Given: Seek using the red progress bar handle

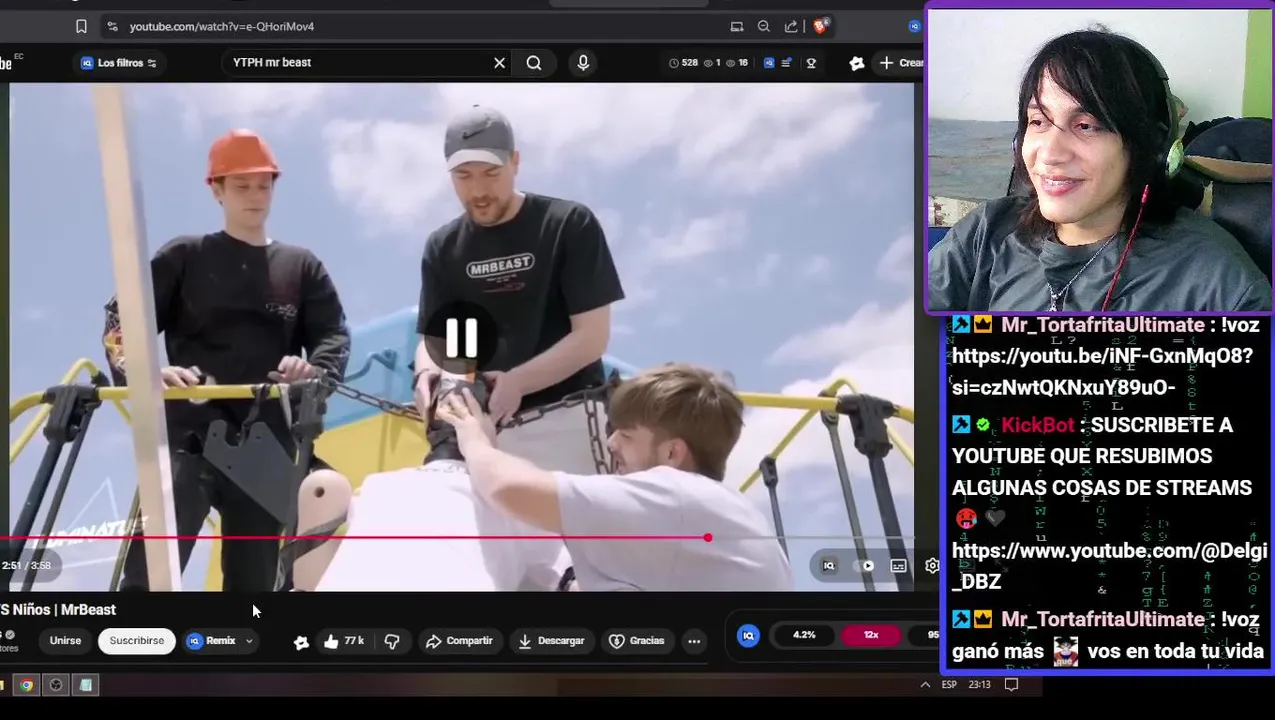Looking at the screenshot, I should (708, 538).
